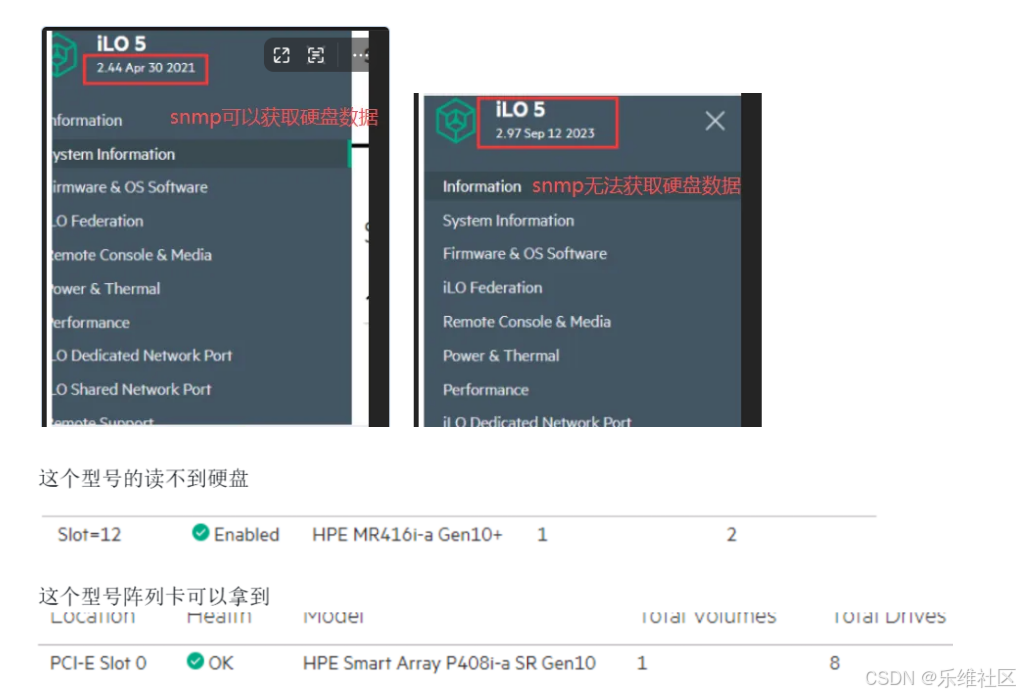
Task: Click the "iLO 5" title in the 2.97 panel
Action: pyautogui.click(x=520, y=109)
